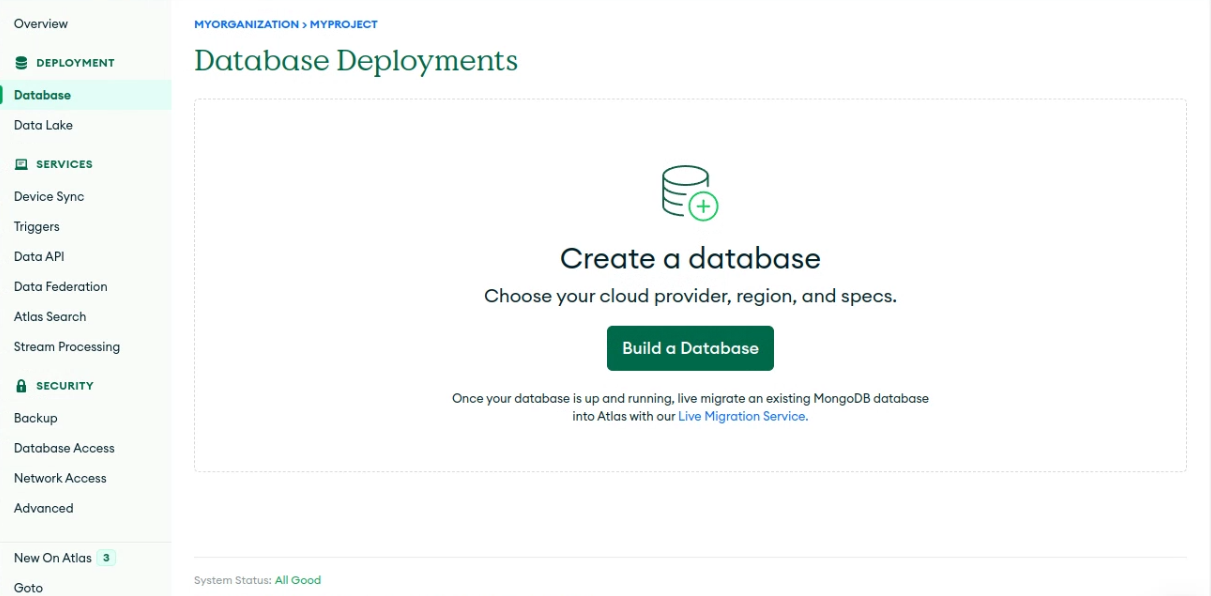The image size is (1211, 596).
Task: Go to Device Sync
Action: (x=49, y=196)
